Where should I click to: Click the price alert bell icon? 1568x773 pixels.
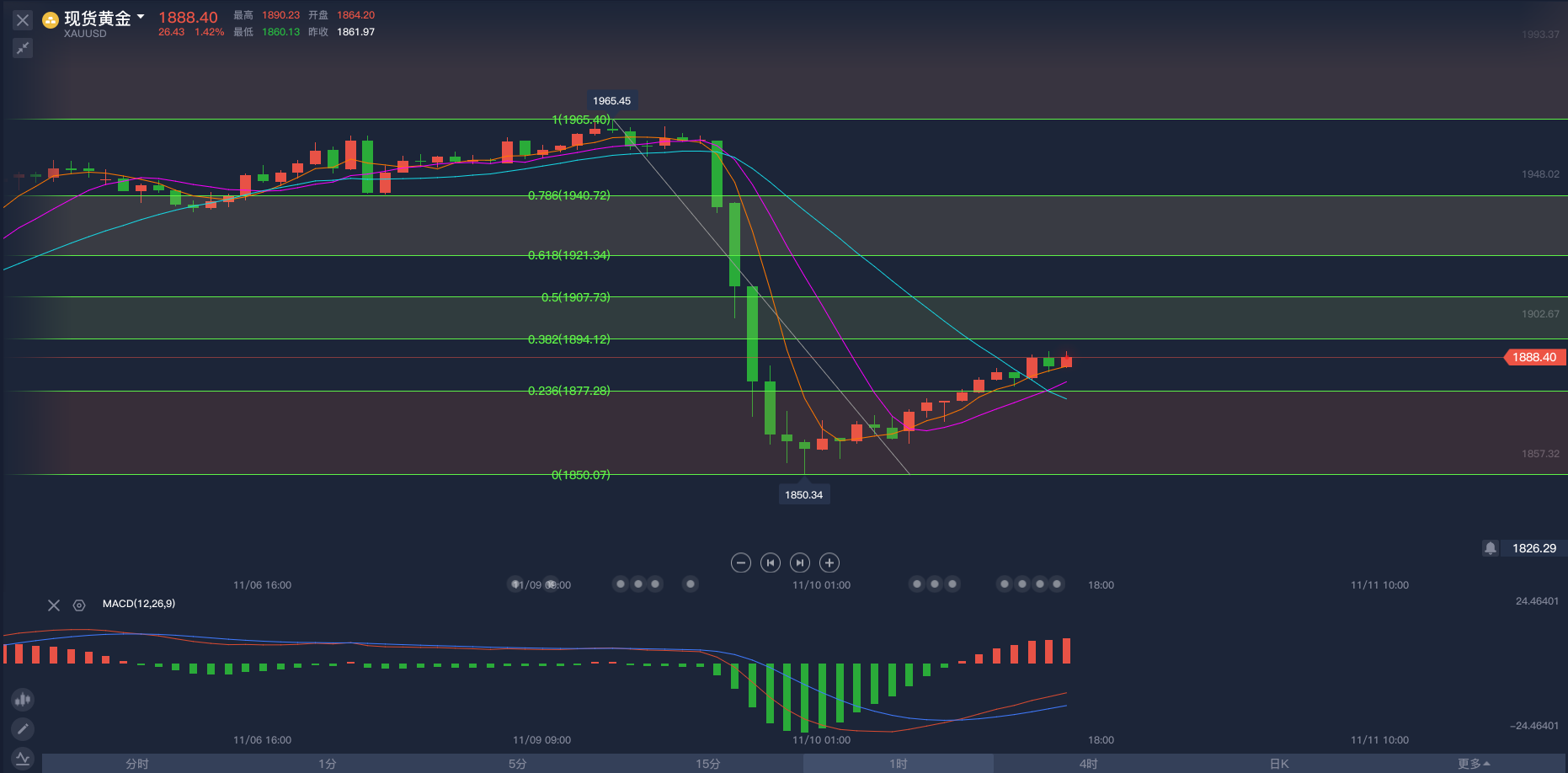pyautogui.click(x=1491, y=548)
